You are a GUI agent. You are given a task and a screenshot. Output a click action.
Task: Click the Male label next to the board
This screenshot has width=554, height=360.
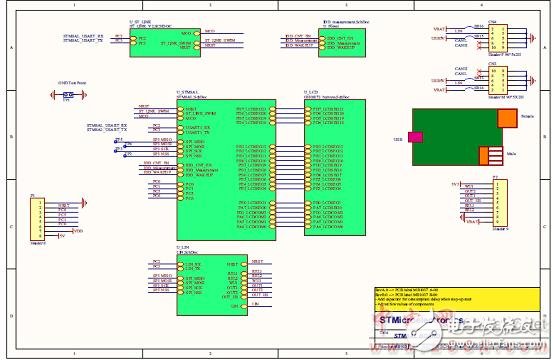coord(511,154)
